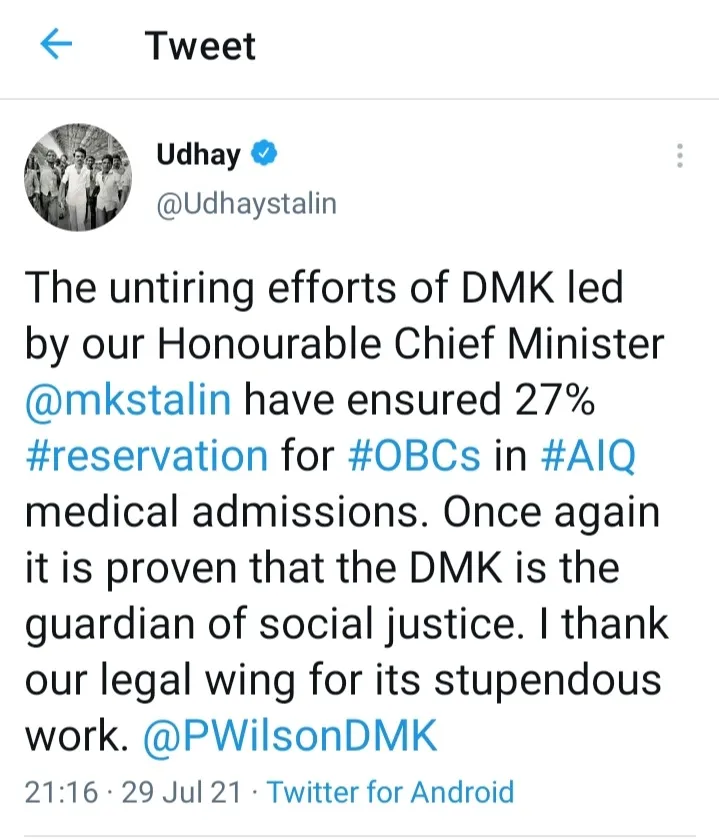Go back using the blue arrow
719x840 pixels.
pyautogui.click(x=56, y=44)
